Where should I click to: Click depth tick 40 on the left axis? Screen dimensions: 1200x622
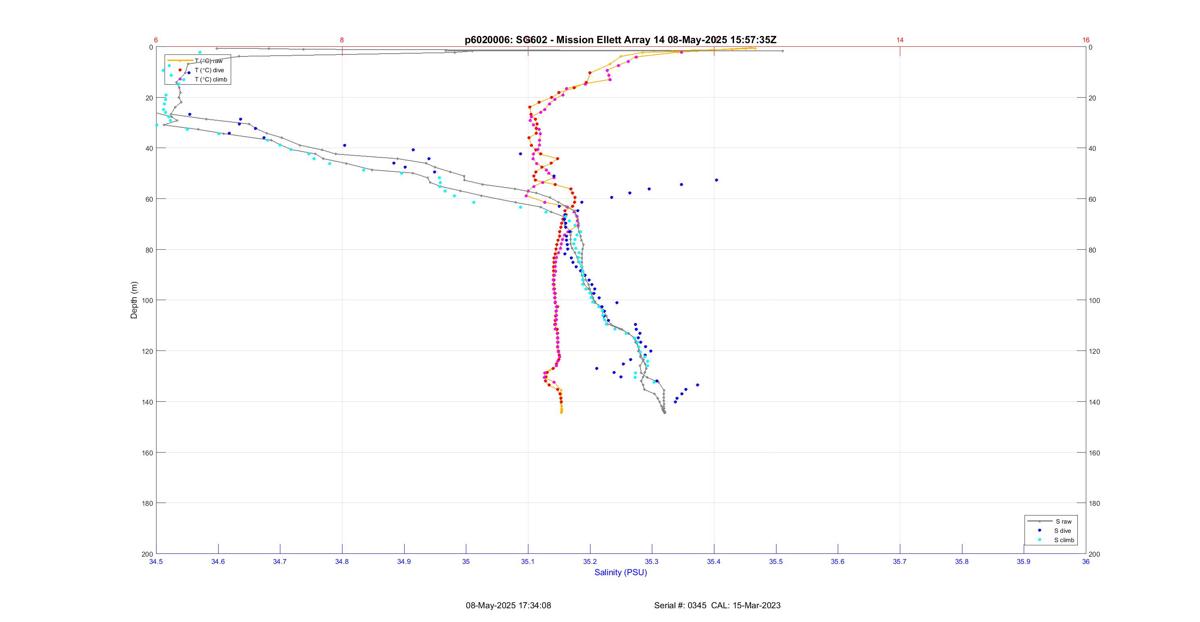point(148,148)
